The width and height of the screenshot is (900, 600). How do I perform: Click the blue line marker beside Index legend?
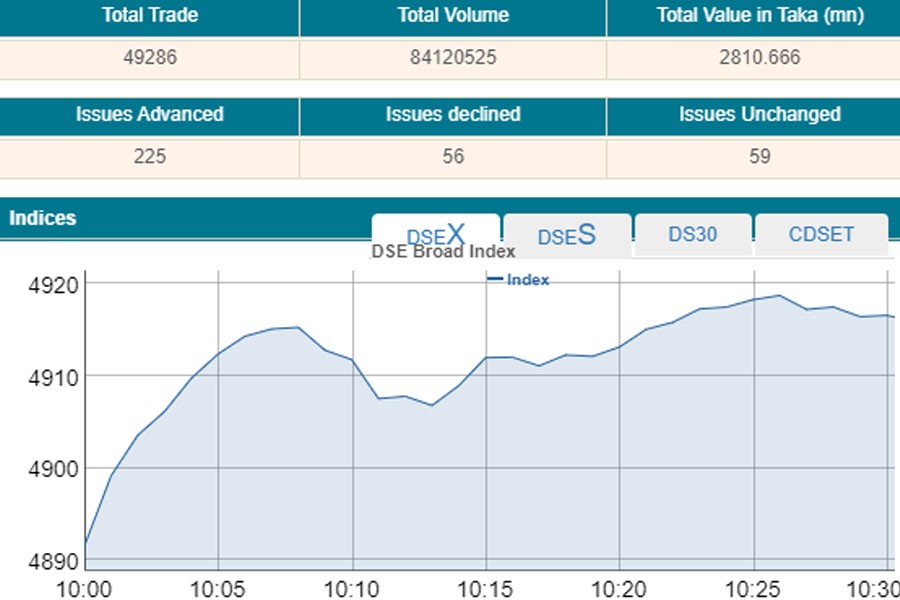pyautogui.click(x=495, y=280)
